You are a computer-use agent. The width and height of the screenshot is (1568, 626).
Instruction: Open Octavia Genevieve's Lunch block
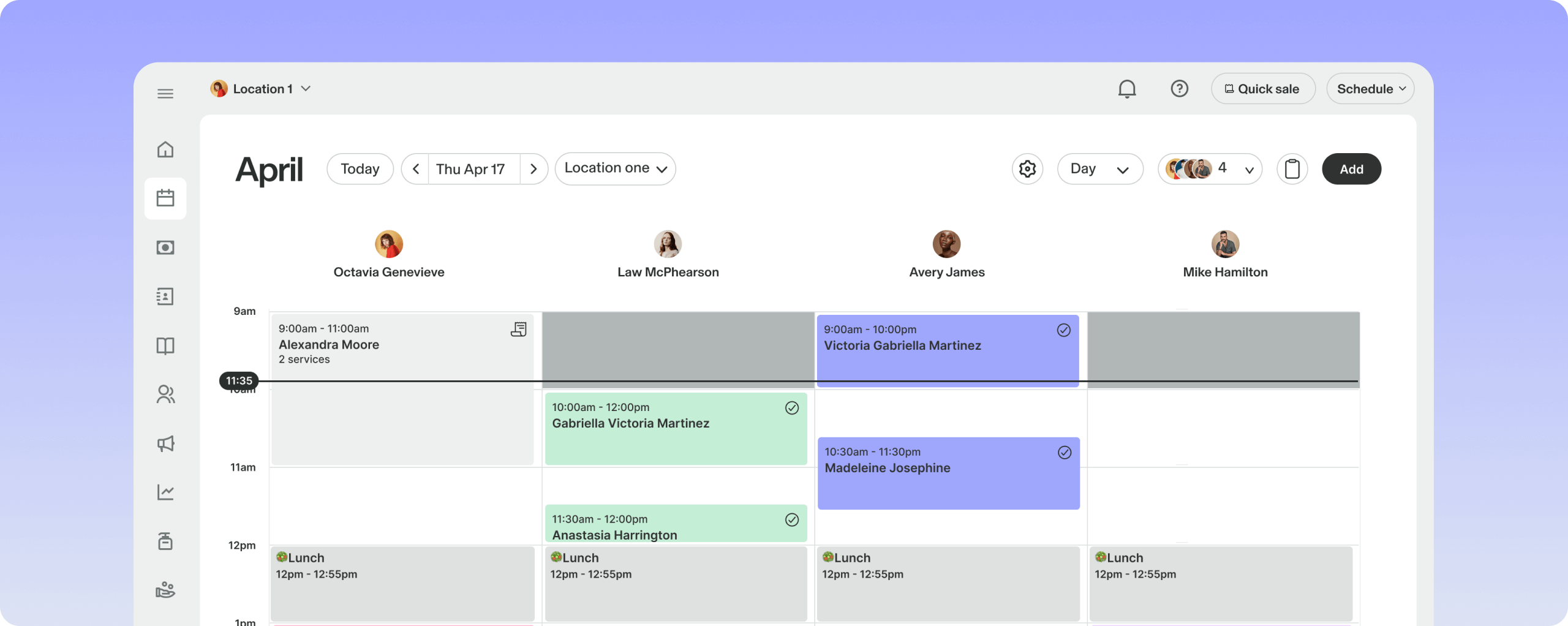tap(402, 583)
